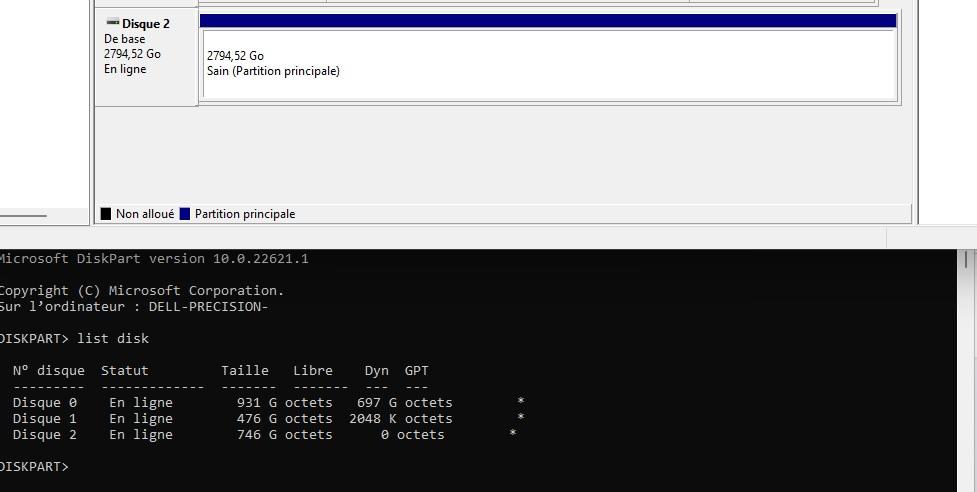Click the blue Partition principale legend swatch
The height and width of the screenshot is (492, 977).
pos(184,214)
